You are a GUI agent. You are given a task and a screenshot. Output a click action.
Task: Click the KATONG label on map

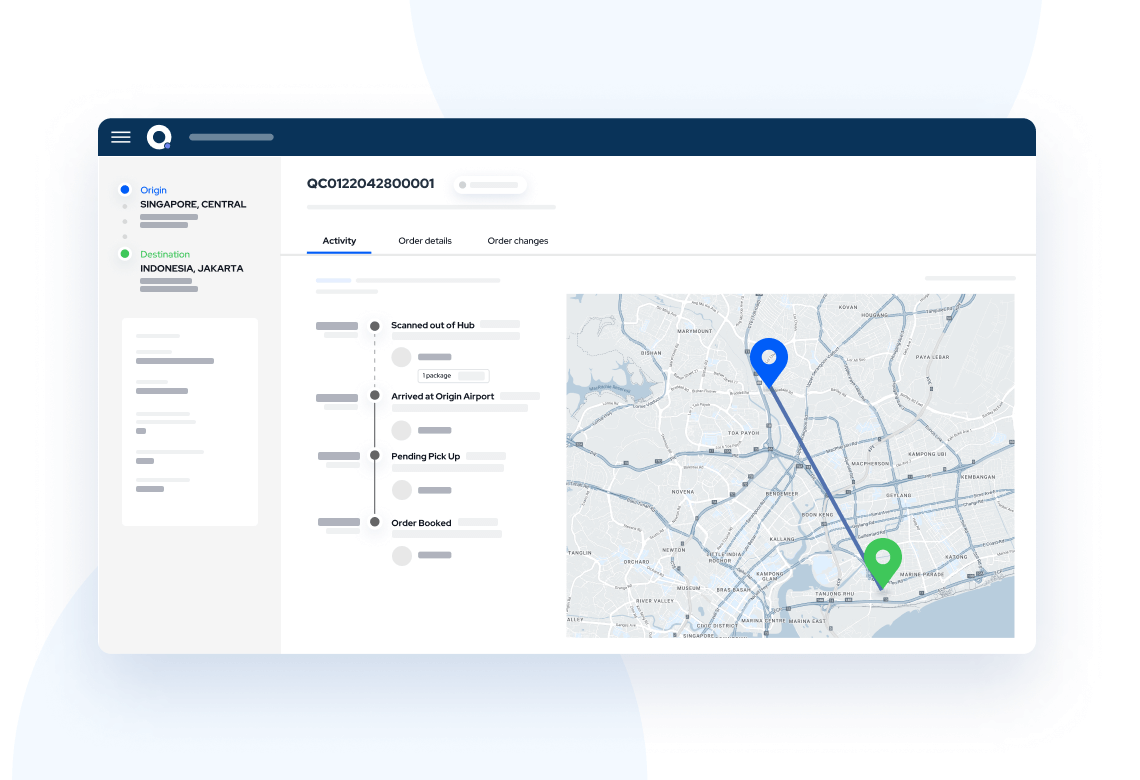[x=956, y=557]
